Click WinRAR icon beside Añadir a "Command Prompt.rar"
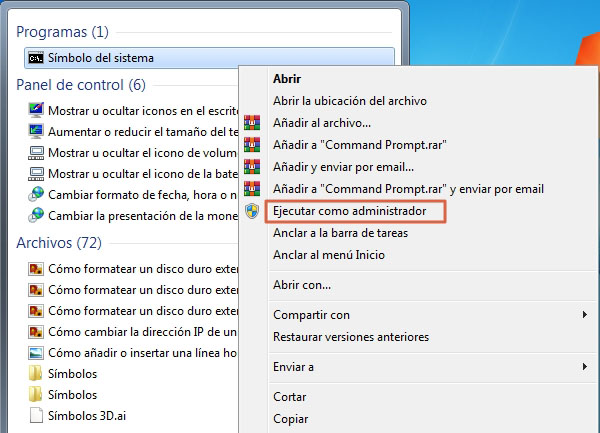This screenshot has width=600, height=433. tap(252, 145)
